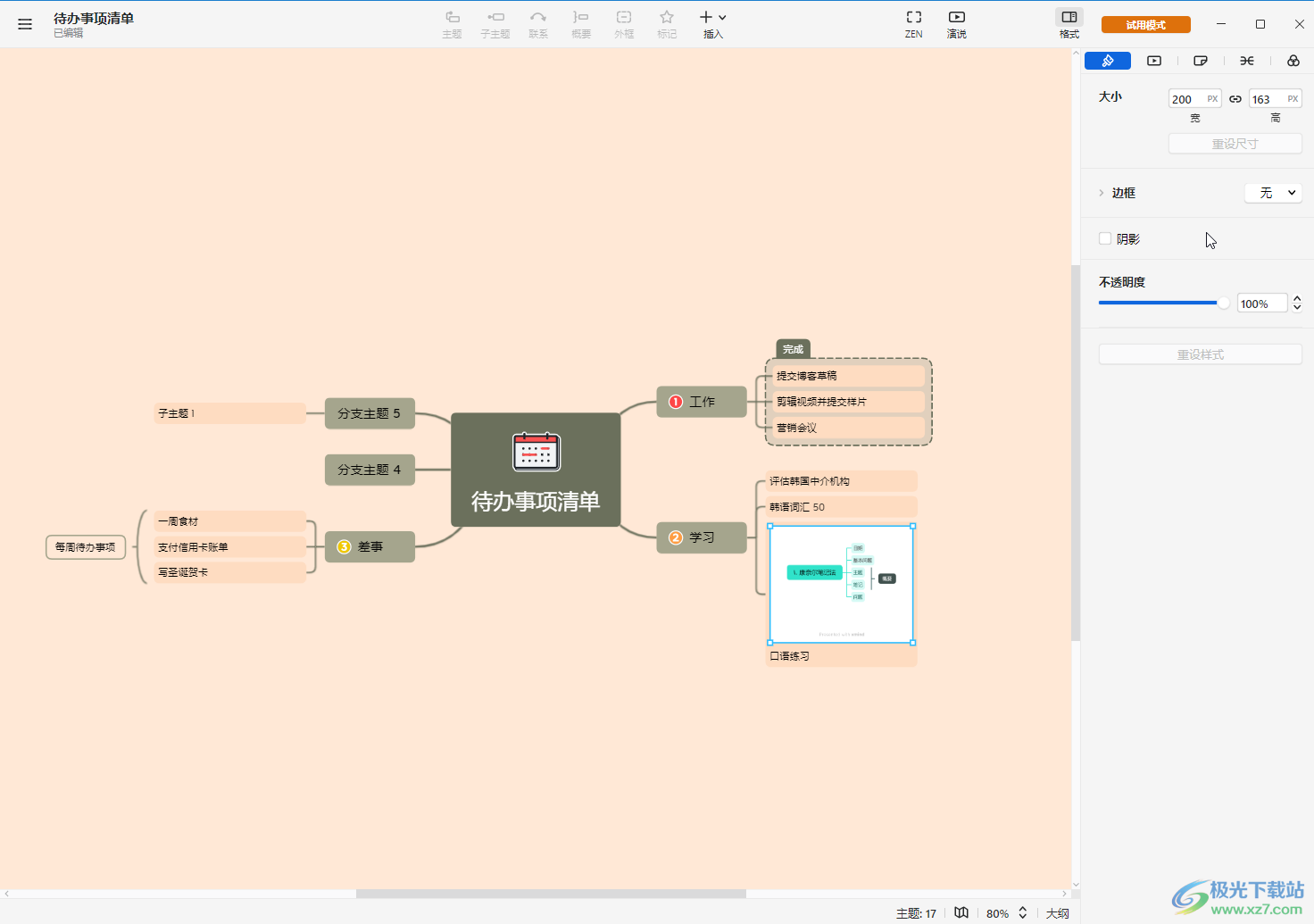Increase opacity with the up stepper arrow
Viewport: 1314px width, 924px height.
[1297, 298]
